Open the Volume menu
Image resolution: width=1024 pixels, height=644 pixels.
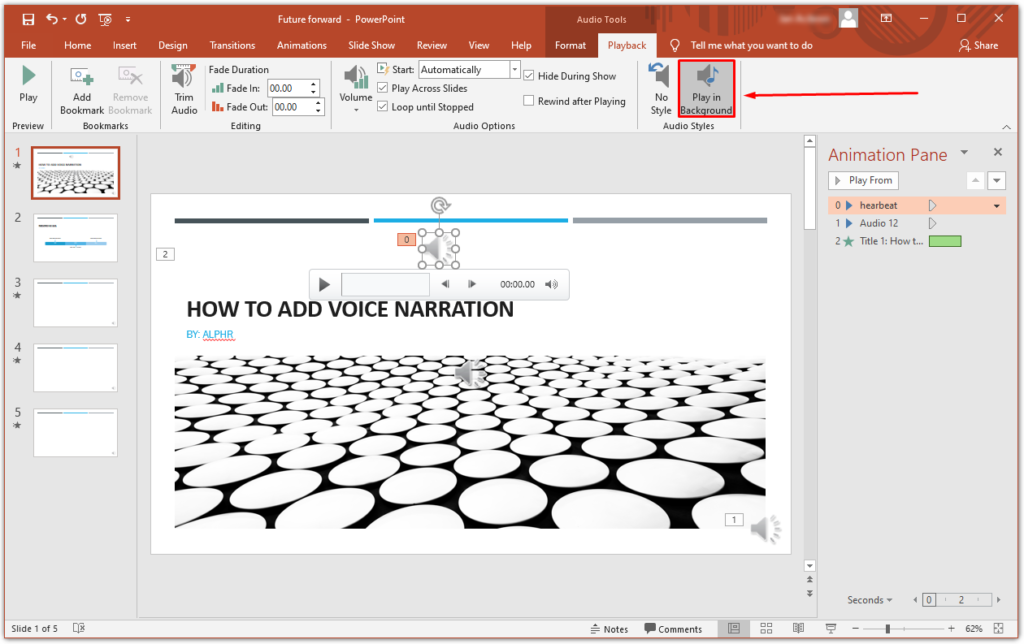[356, 90]
